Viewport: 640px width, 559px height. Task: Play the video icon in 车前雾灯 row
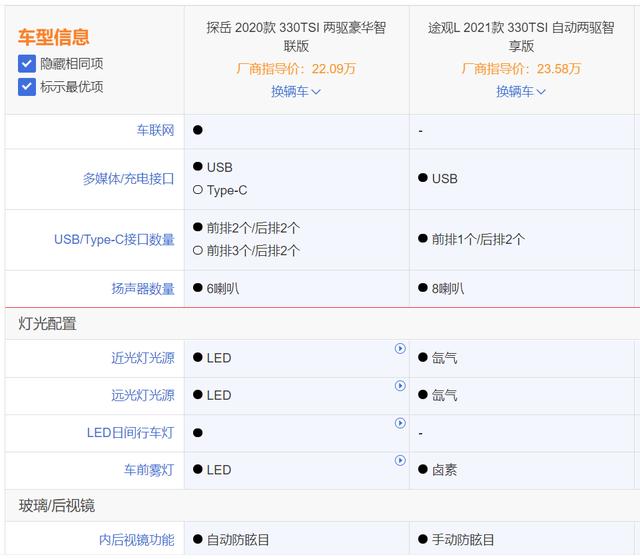(400, 460)
